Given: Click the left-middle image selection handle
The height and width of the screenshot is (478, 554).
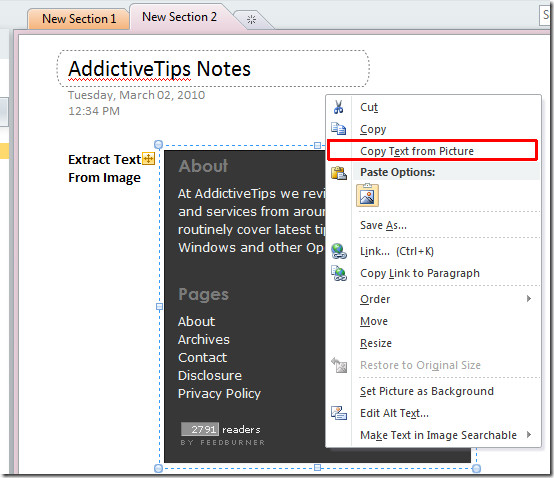Looking at the screenshot, I should pyautogui.click(x=159, y=307).
